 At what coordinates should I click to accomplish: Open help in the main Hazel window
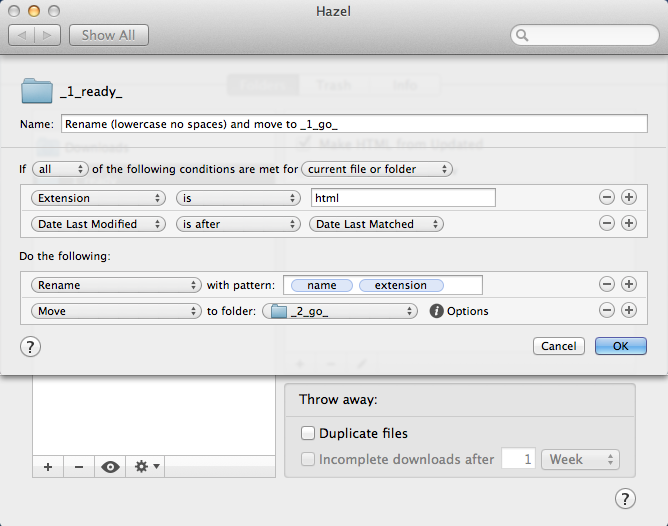[x=625, y=498]
